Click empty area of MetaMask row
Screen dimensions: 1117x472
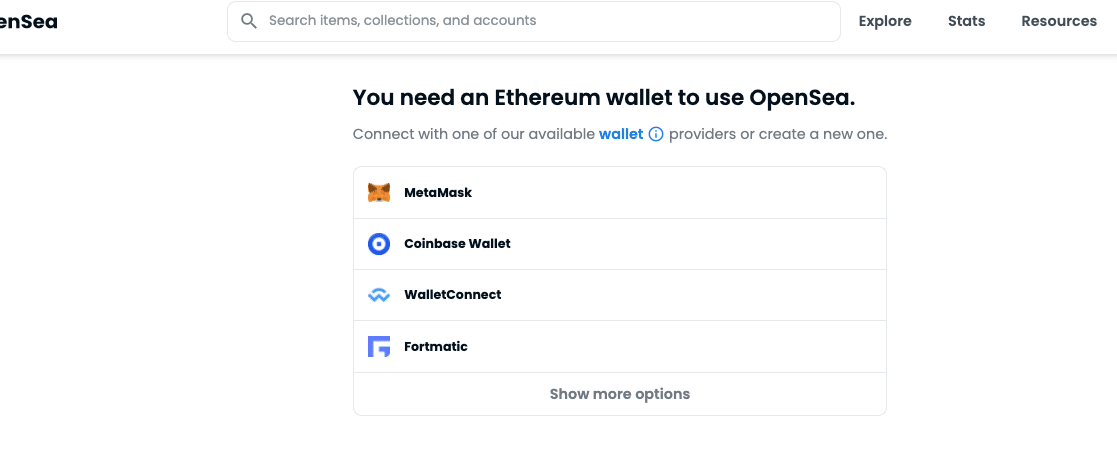677,192
